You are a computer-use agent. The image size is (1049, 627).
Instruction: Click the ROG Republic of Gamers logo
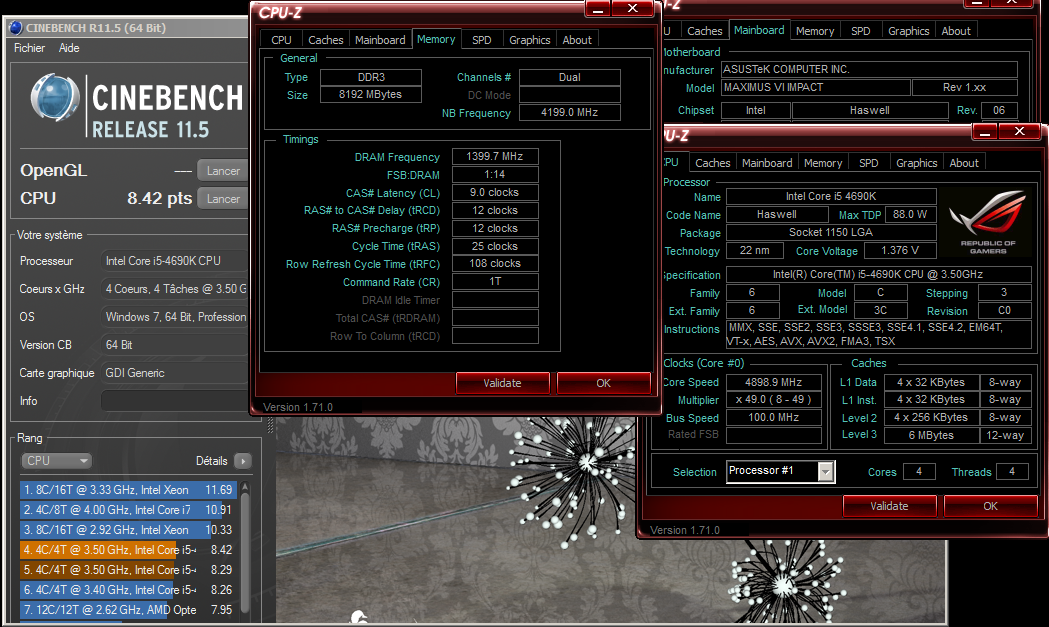pyautogui.click(x=987, y=221)
